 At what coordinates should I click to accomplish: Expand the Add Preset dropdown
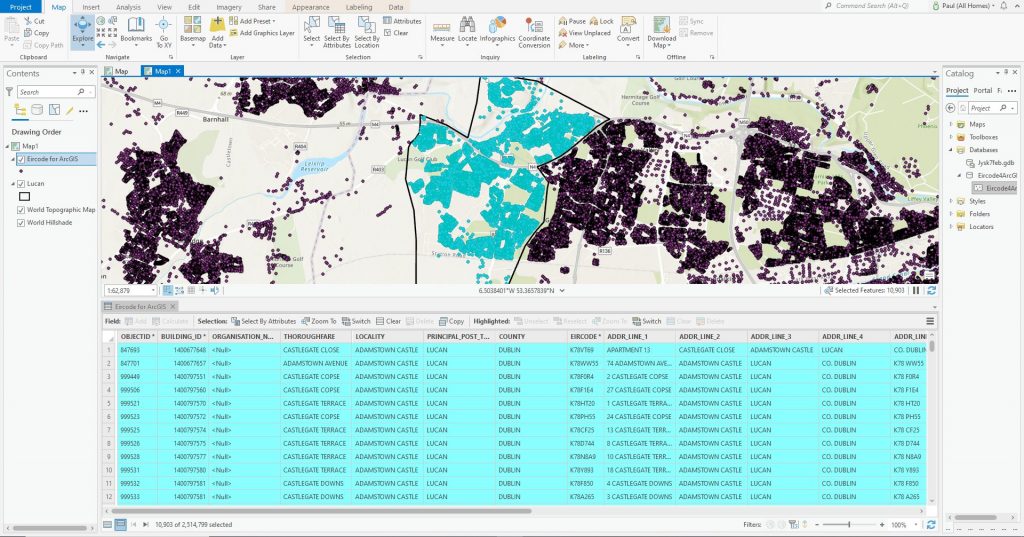[x=274, y=21]
